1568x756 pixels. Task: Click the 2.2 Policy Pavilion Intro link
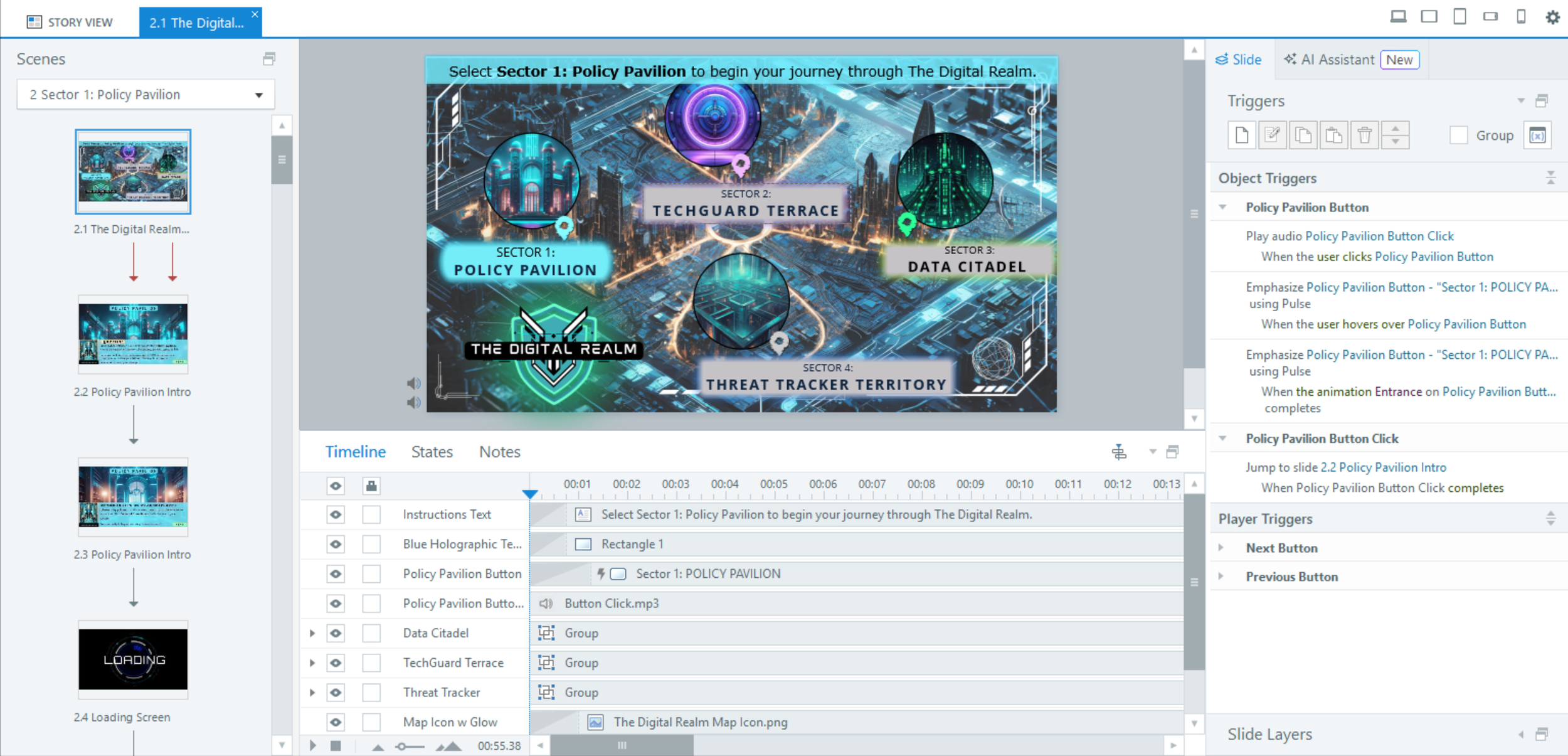pos(1383,467)
